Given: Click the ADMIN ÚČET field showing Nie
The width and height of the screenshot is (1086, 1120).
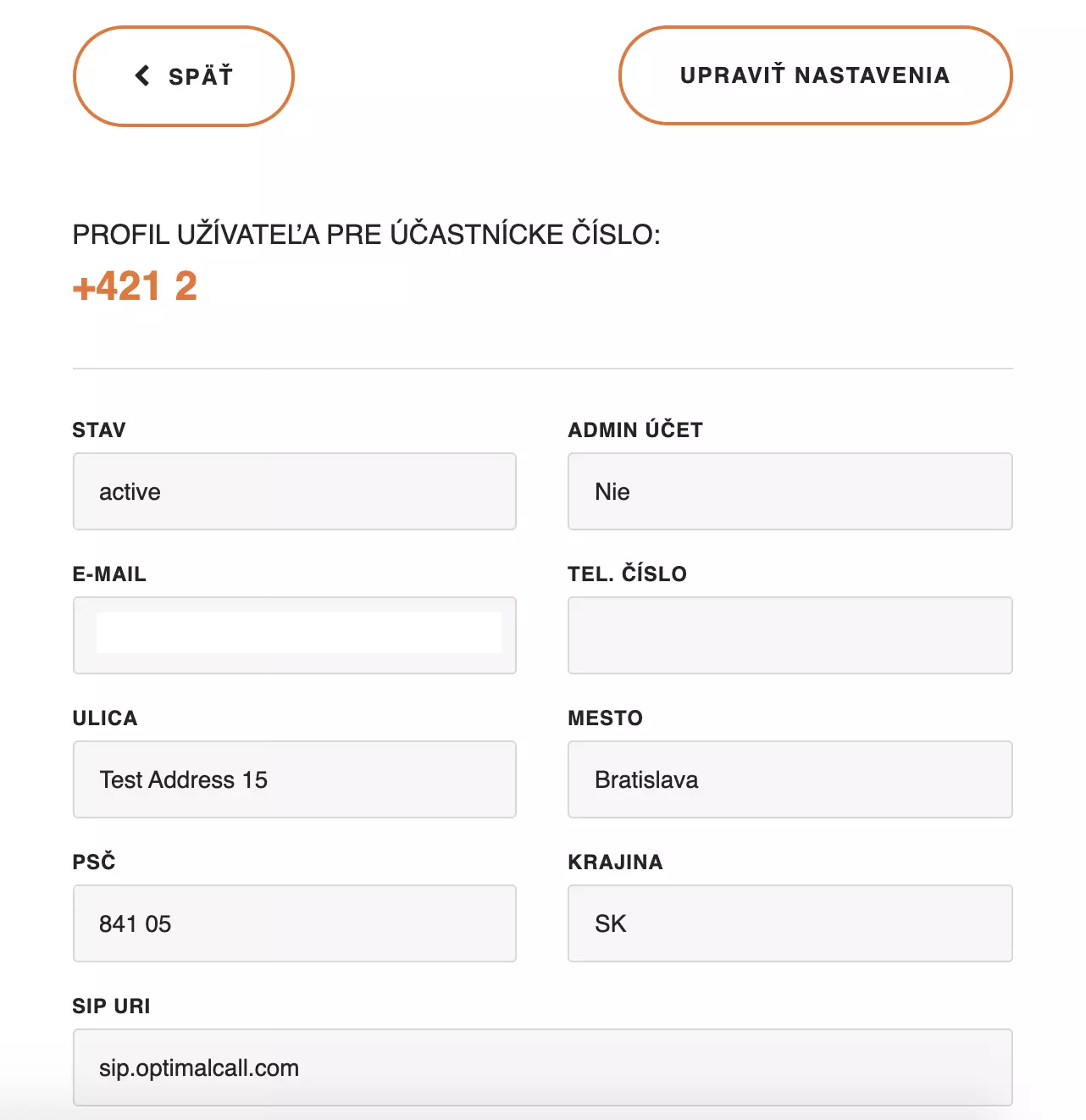Looking at the screenshot, I should point(790,491).
